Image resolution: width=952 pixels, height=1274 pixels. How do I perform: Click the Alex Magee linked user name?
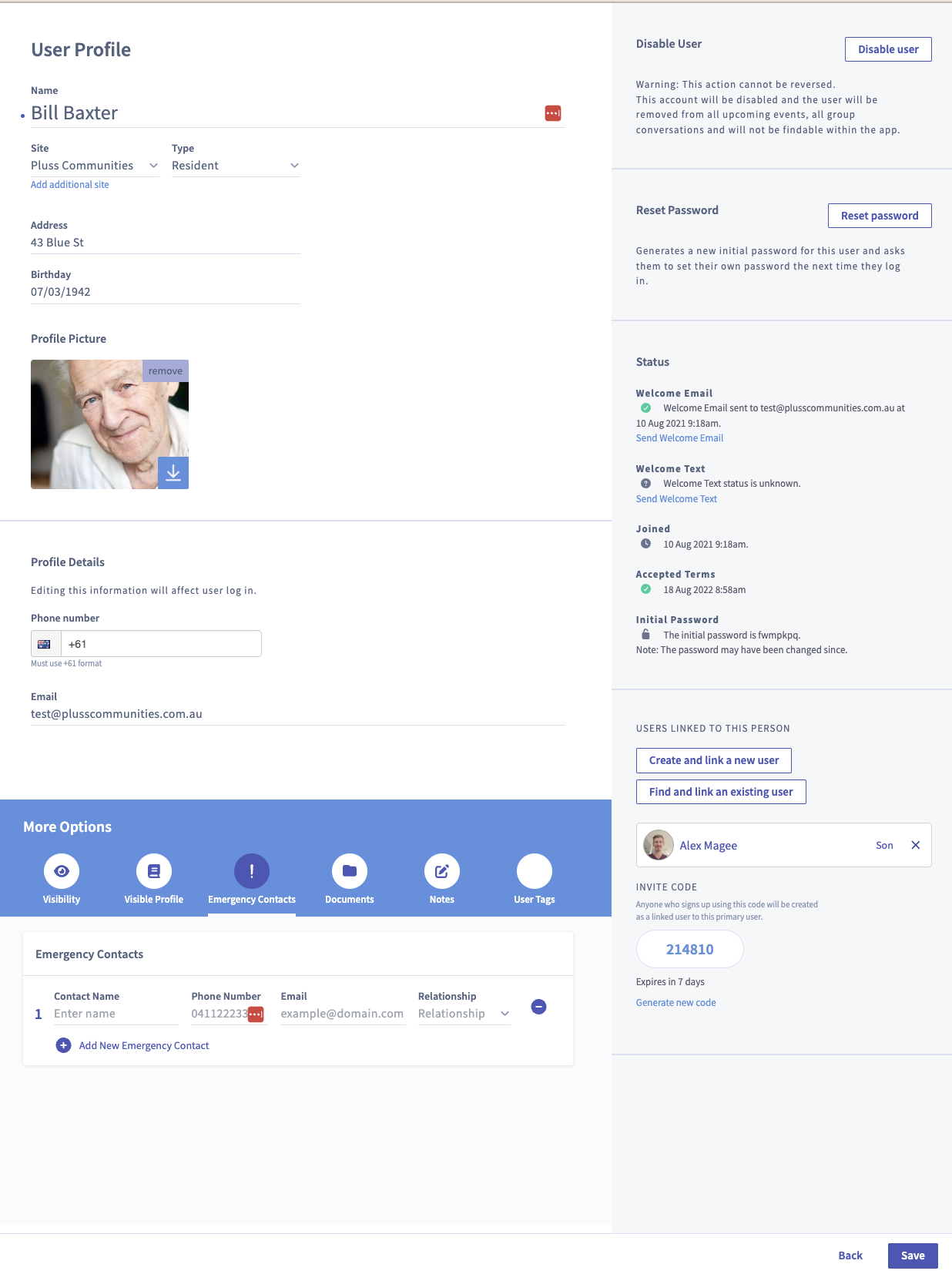tap(709, 846)
